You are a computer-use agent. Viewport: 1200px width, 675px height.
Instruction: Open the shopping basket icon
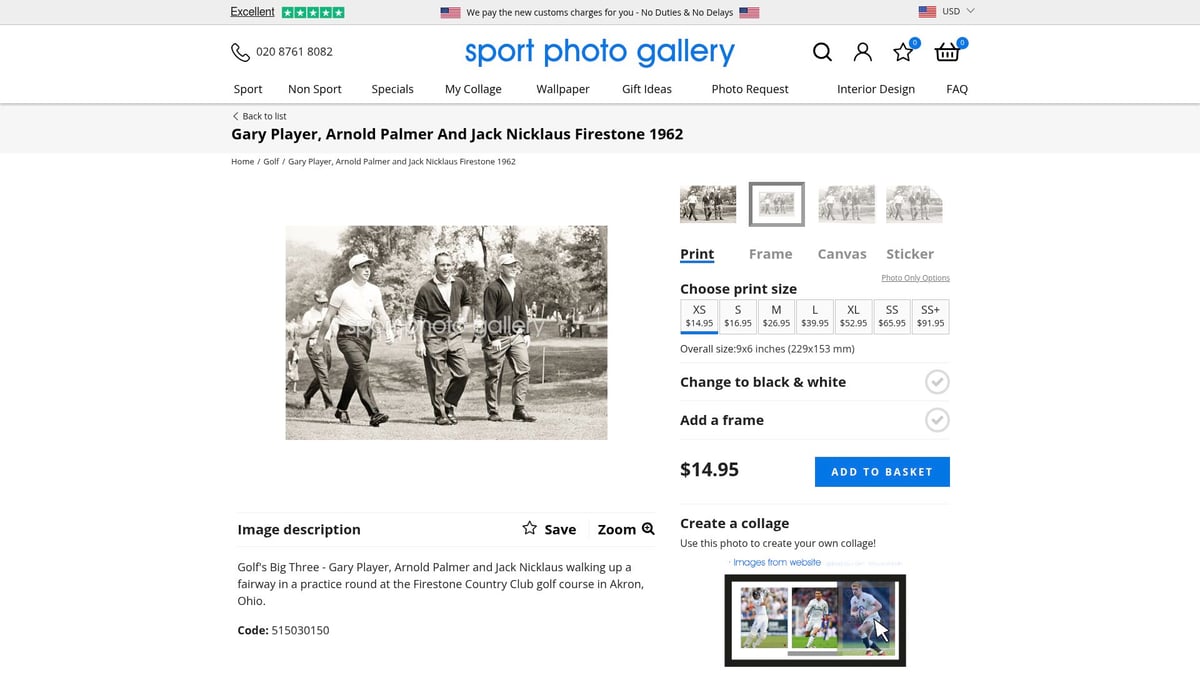(x=946, y=52)
